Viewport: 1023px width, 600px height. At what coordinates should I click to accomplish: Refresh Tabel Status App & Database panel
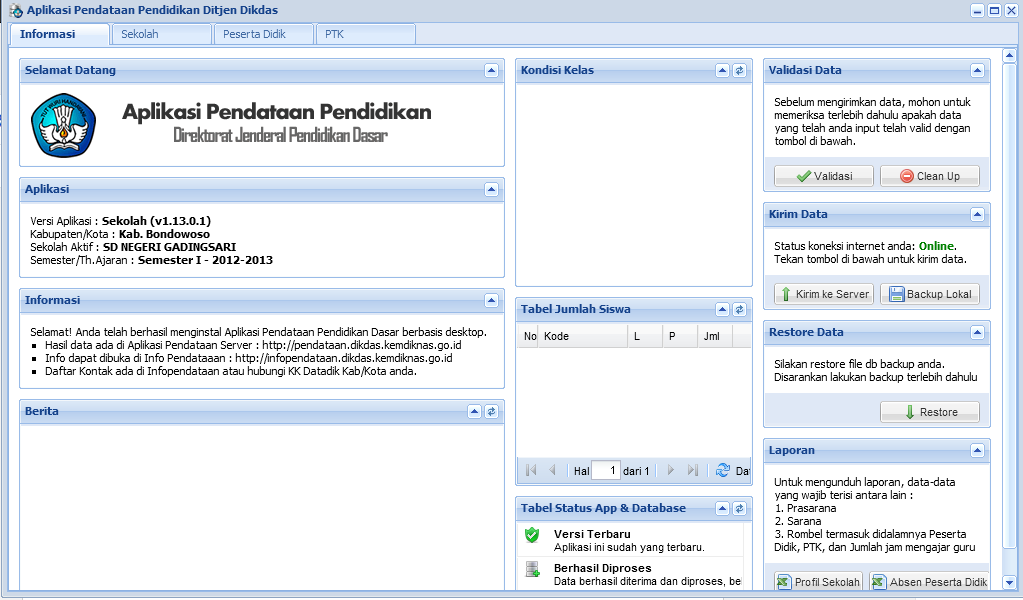[739, 509]
